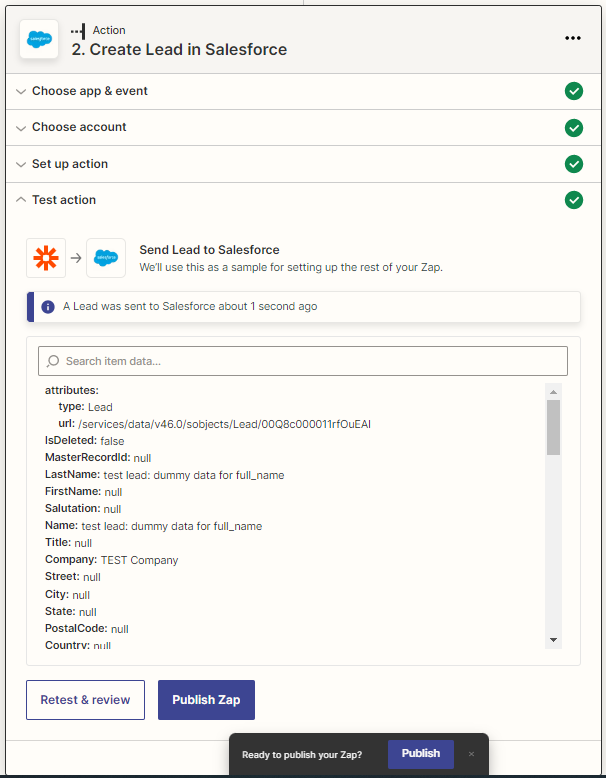Click the City: null row

[67, 594]
